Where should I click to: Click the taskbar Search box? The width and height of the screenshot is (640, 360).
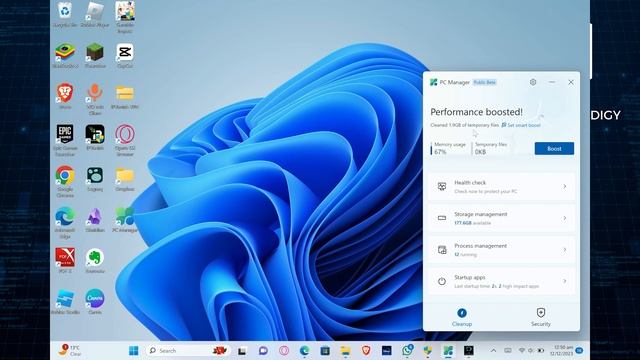click(x=187, y=350)
